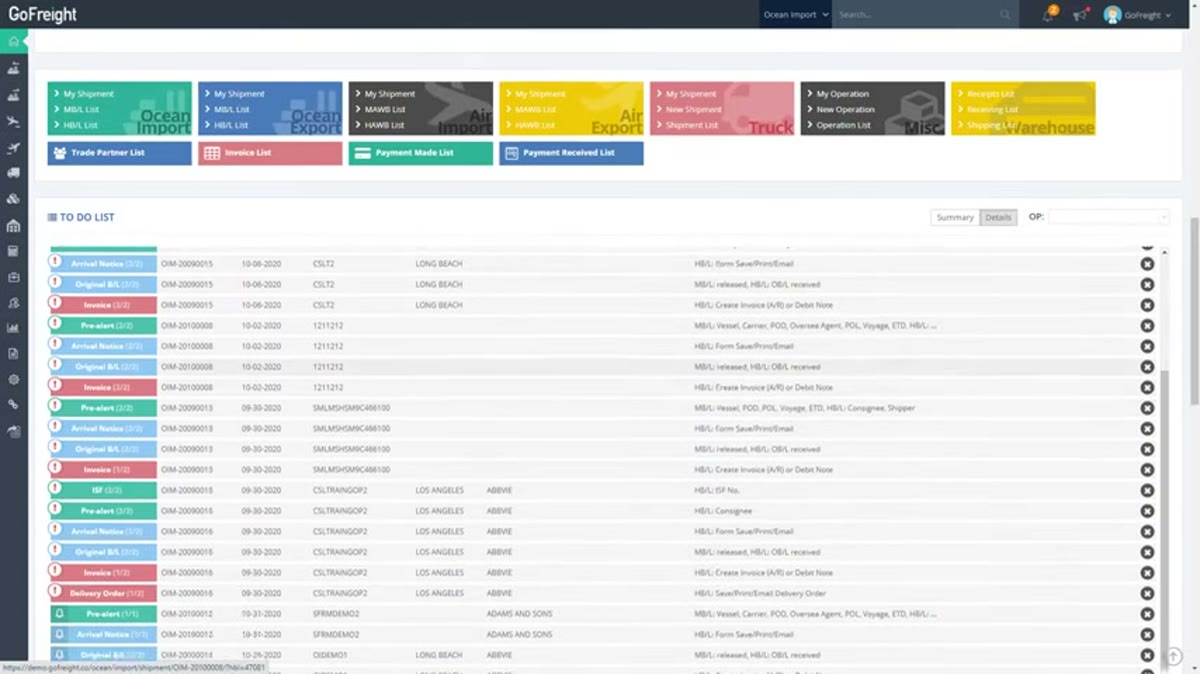The image size is (1200, 674).
Task: Open Operation List in the Misc tile
Action: point(843,125)
